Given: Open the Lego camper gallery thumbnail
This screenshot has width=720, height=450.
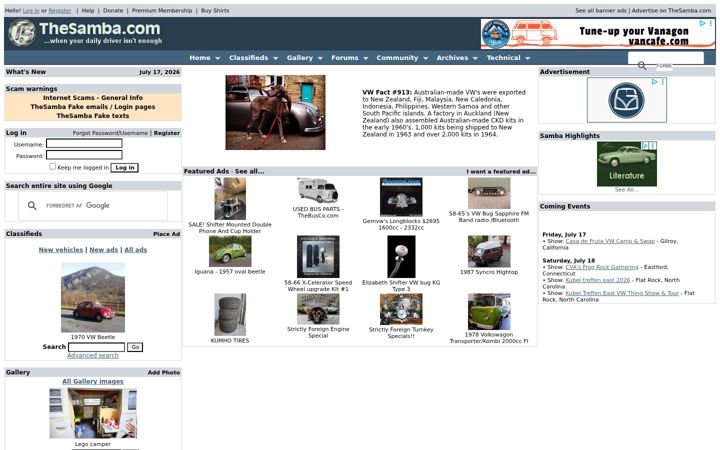Looking at the screenshot, I should pyautogui.click(x=93, y=413).
